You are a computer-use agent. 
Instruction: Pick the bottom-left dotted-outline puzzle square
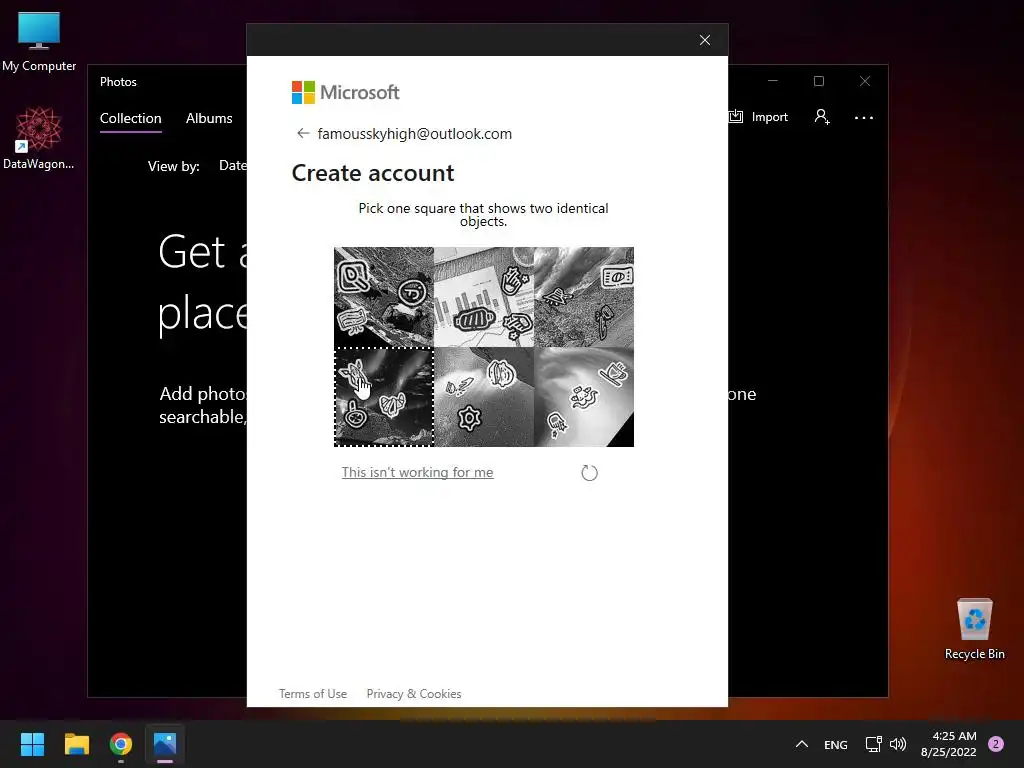pos(384,397)
